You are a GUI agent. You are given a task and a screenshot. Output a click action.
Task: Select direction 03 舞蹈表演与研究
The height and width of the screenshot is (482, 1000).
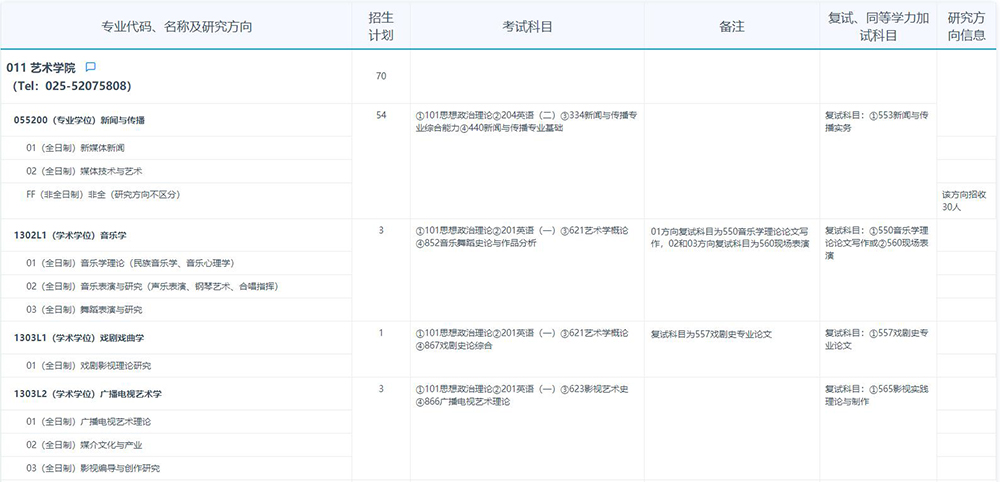pyautogui.click(x=84, y=309)
